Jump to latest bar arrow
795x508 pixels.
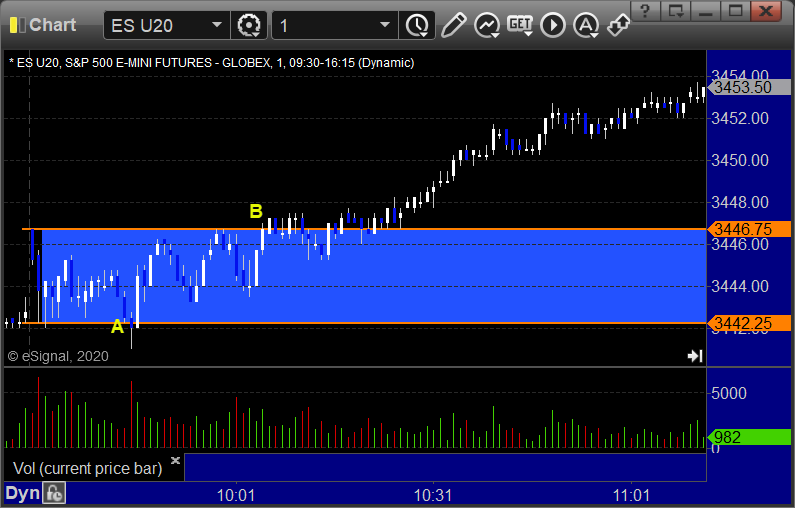pos(695,356)
